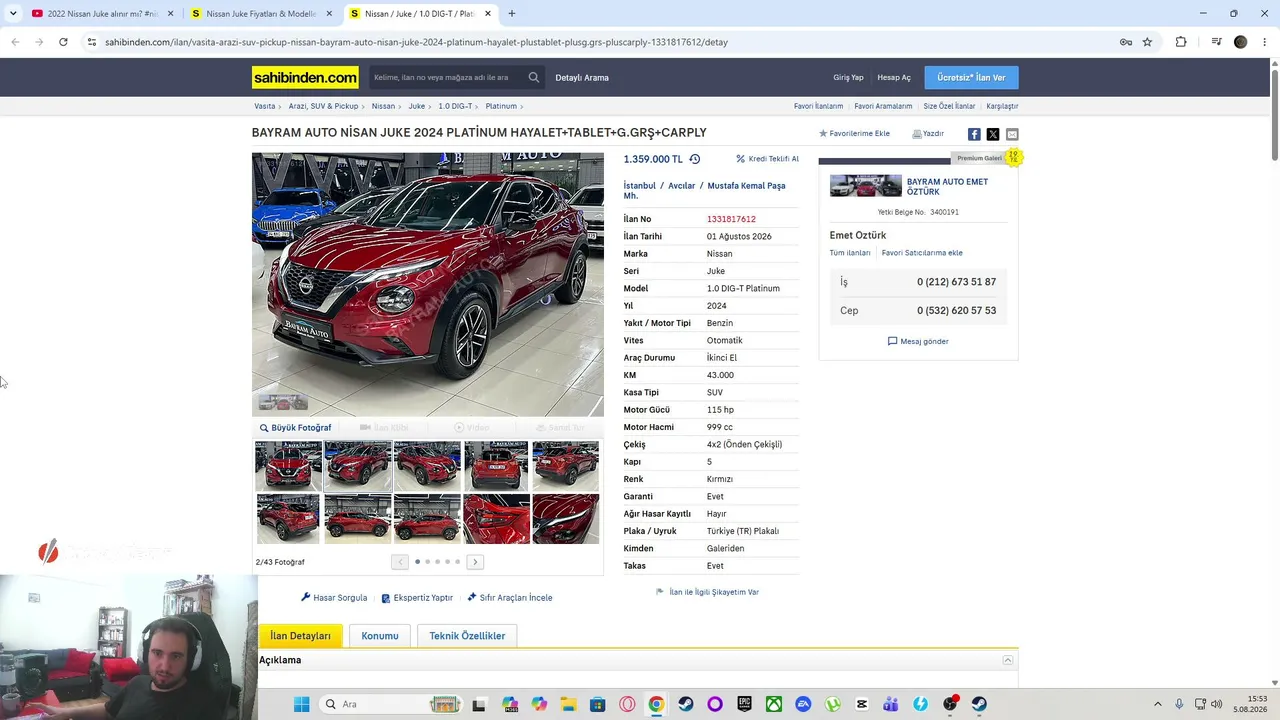Screen dimensions: 1280x720
Task: Share the listing on X
Action: [x=993, y=134]
